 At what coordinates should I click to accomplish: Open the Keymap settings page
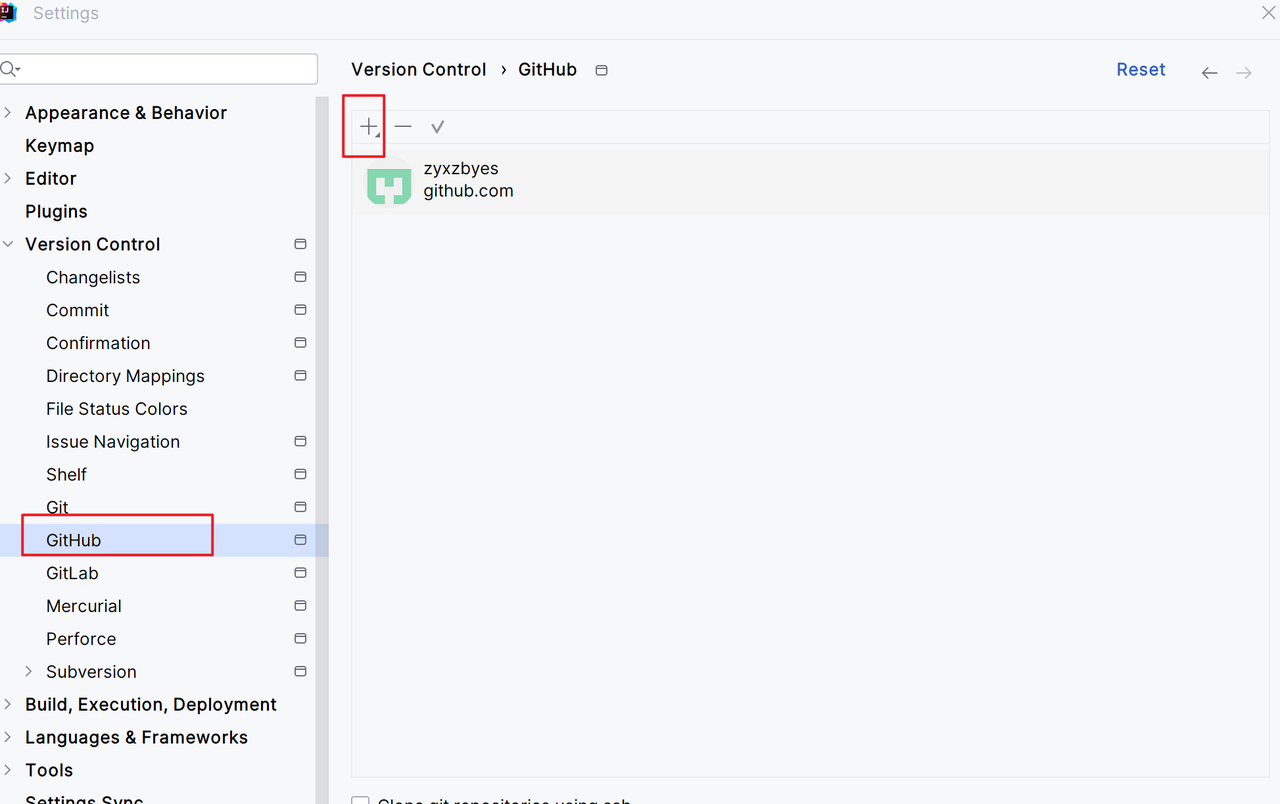[59, 146]
